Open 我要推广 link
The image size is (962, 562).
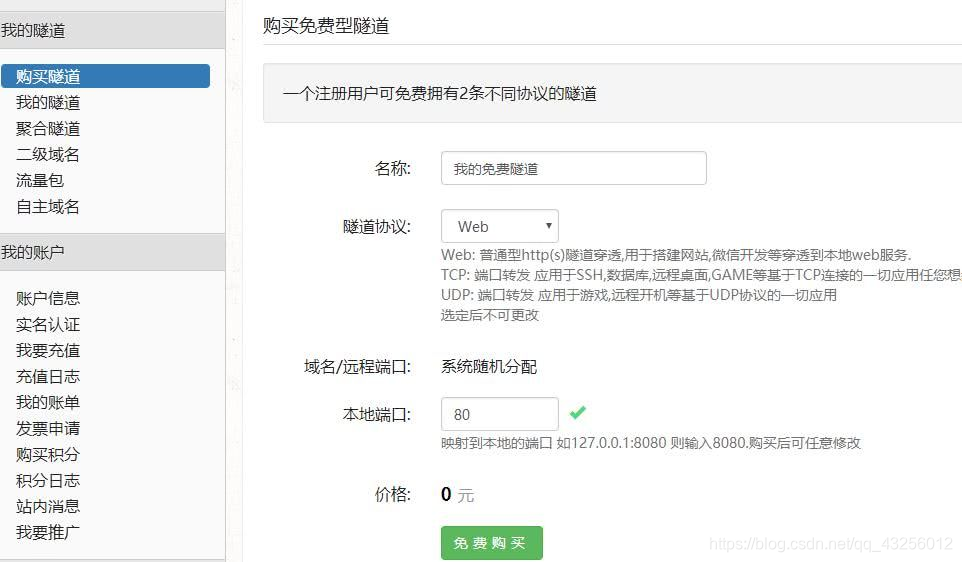48,533
